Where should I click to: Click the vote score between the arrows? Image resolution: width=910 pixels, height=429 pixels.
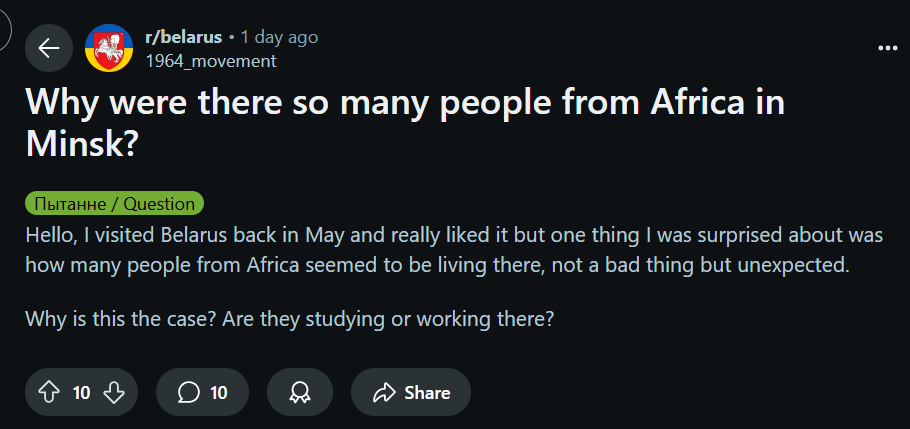pos(82,393)
